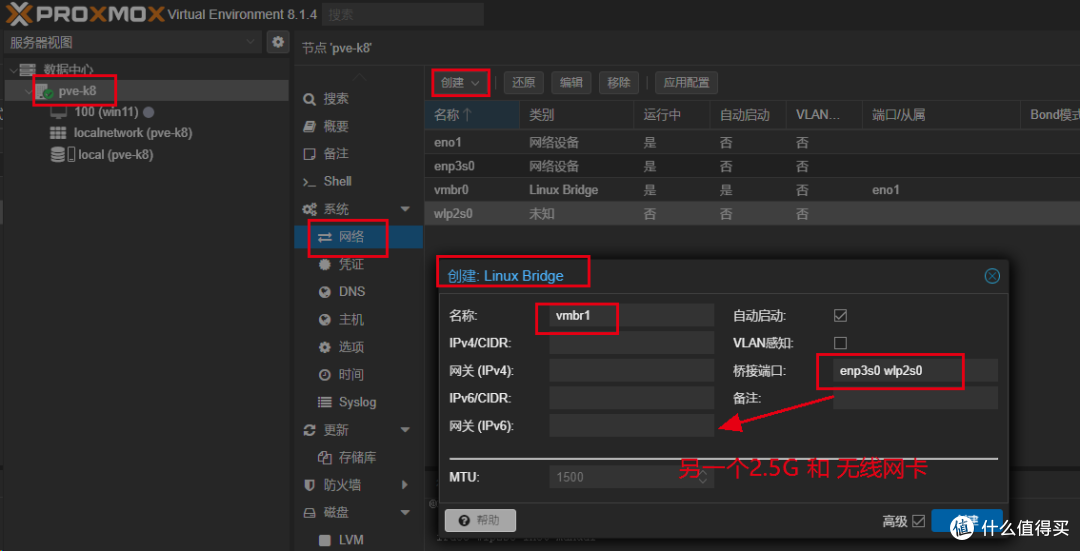1080x551 pixels.
Task: Click the top 搜索 search box
Action: [x=402, y=14]
